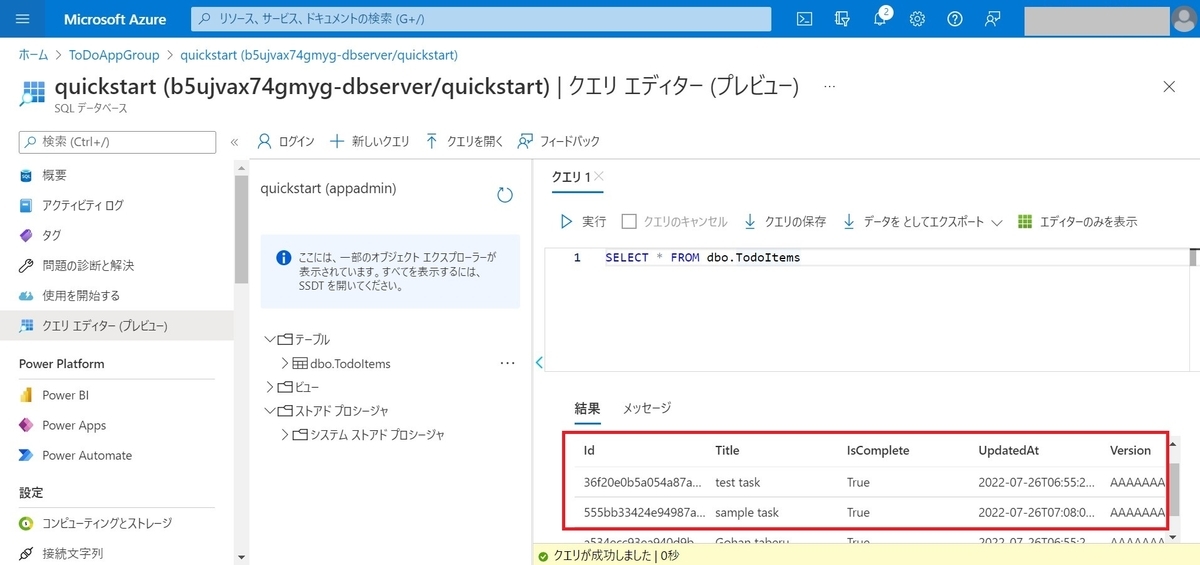Click クエリを開く in the toolbar

click(464, 141)
